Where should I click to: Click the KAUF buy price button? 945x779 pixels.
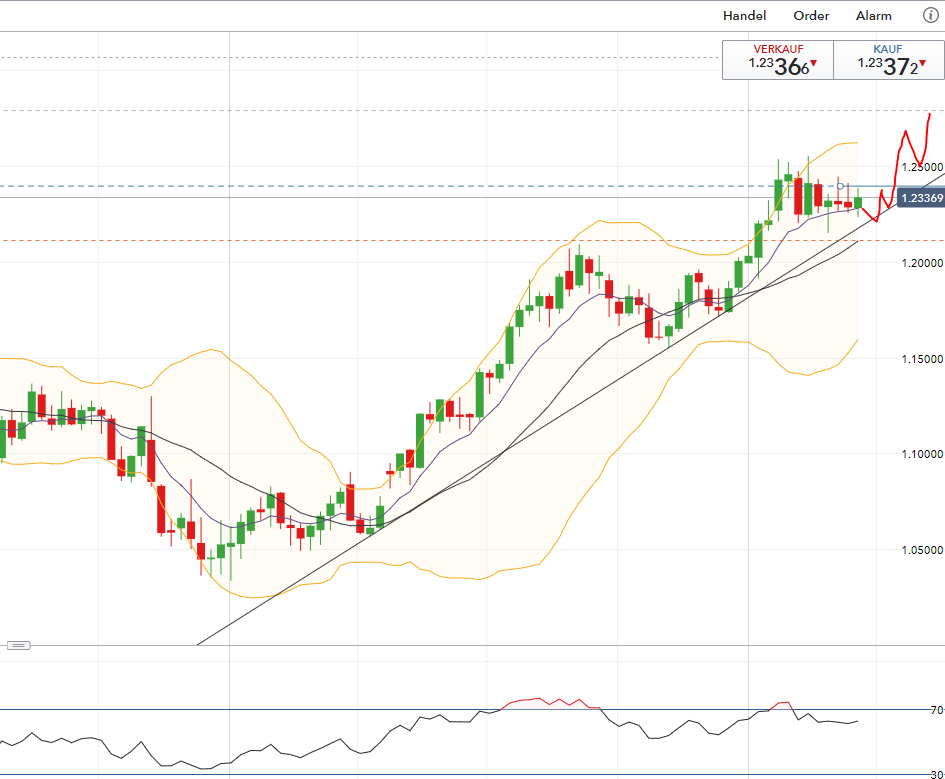pyautogui.click(x=888, y=60)
